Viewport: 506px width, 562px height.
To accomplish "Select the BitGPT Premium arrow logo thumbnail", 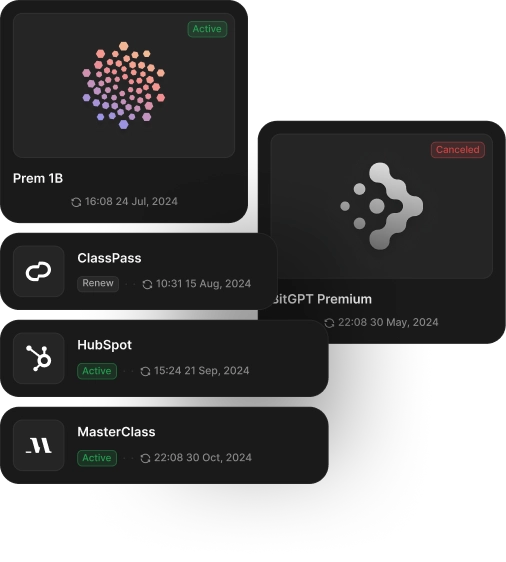I will pos(382,206).
